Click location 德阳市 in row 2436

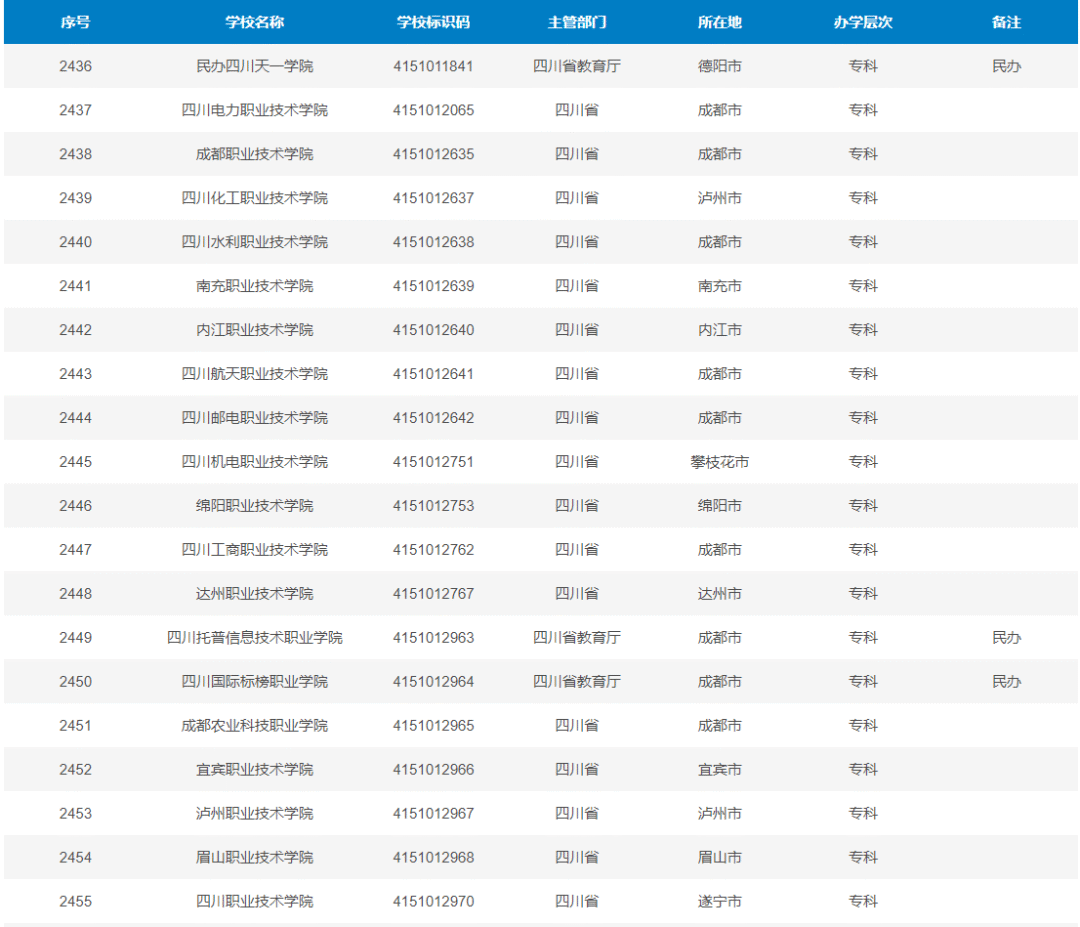coord(720,66)
